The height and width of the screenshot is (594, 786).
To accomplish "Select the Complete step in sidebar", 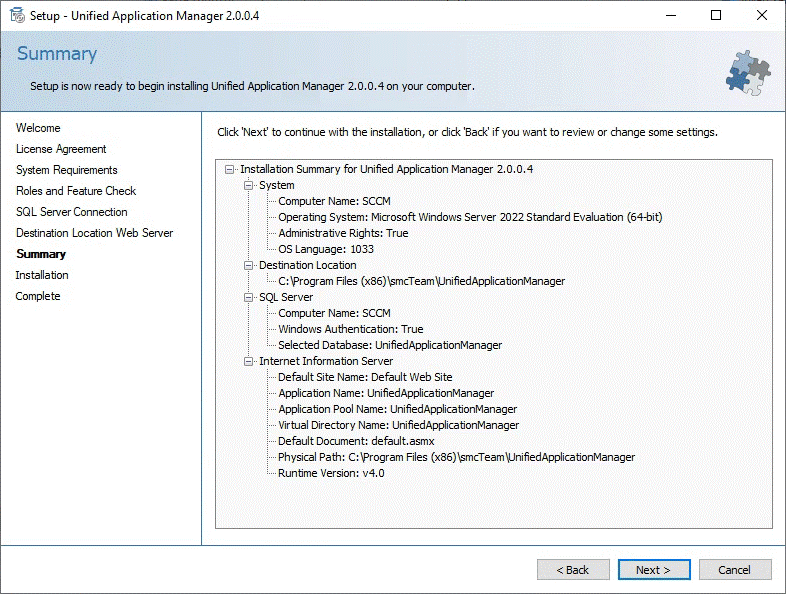I will (38, 296).
